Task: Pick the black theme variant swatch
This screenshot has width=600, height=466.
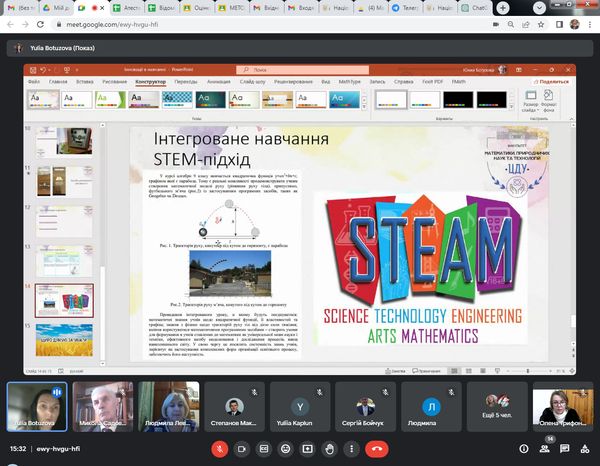Action: [459, 99]
